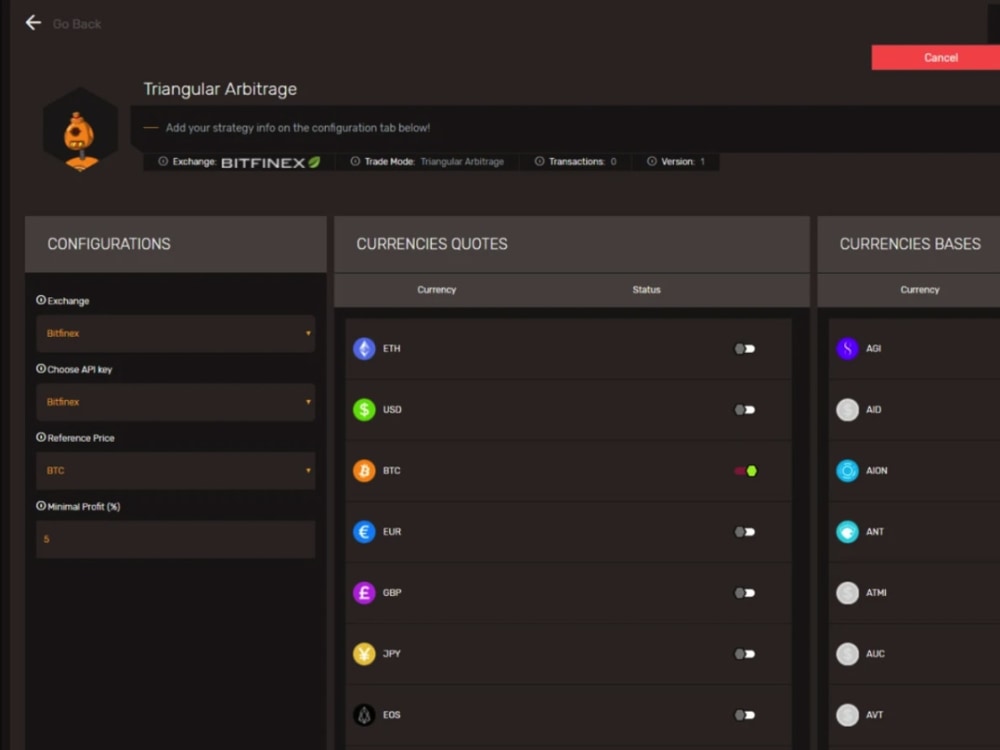
Task: Click the Currency column header in Currencies Bases
Action: [x=920, y=290]
